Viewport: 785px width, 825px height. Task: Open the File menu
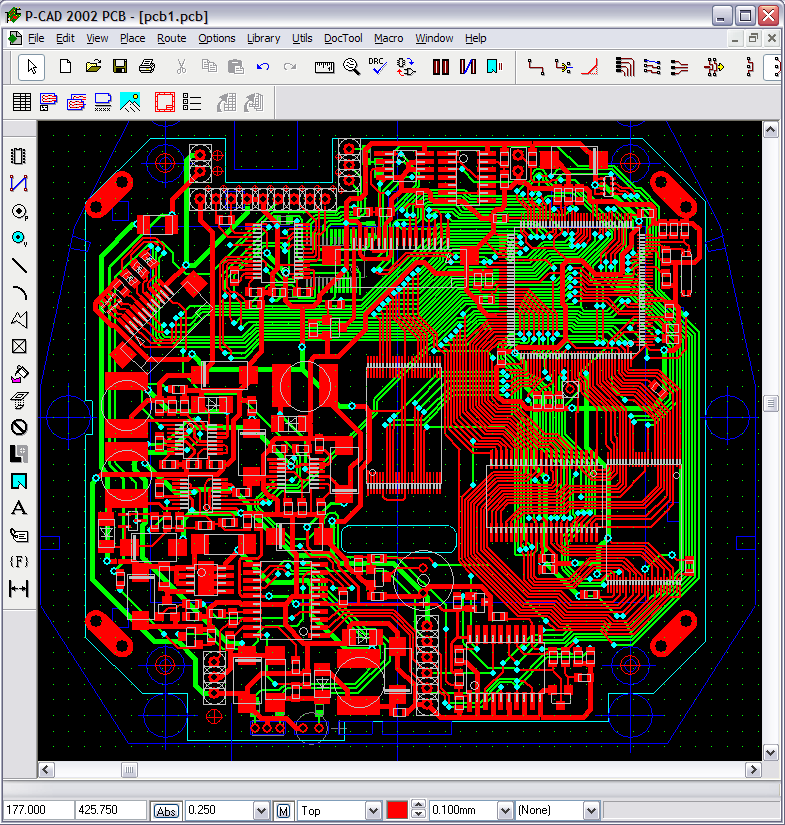point(36,38)
